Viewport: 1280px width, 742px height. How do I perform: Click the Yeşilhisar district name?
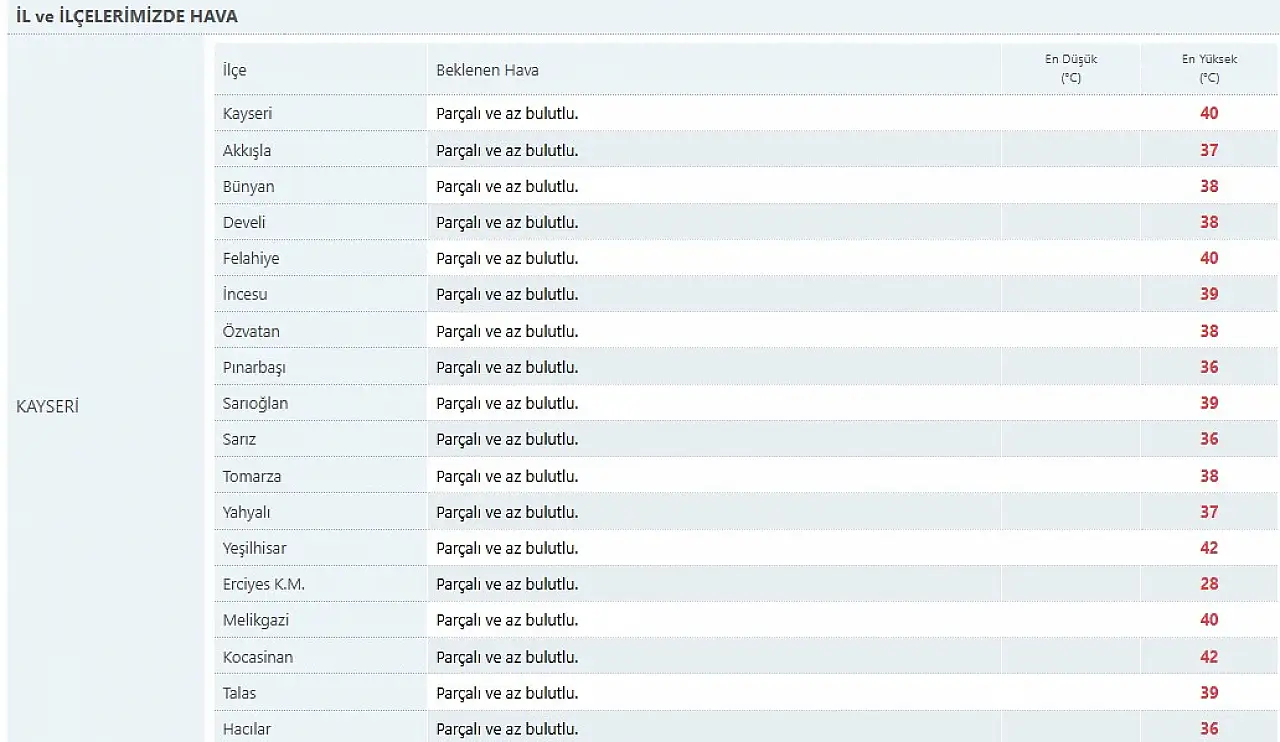(254, 548)
